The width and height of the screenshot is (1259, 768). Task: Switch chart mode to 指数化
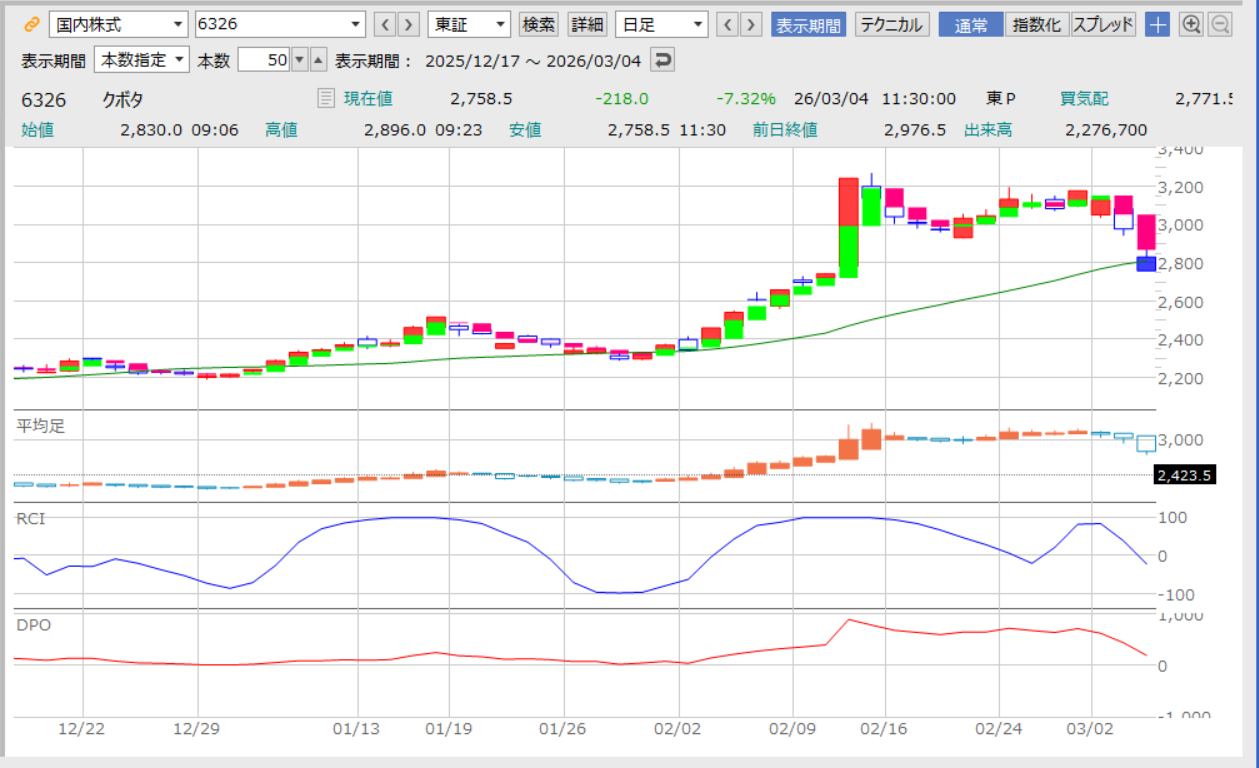1037,25
